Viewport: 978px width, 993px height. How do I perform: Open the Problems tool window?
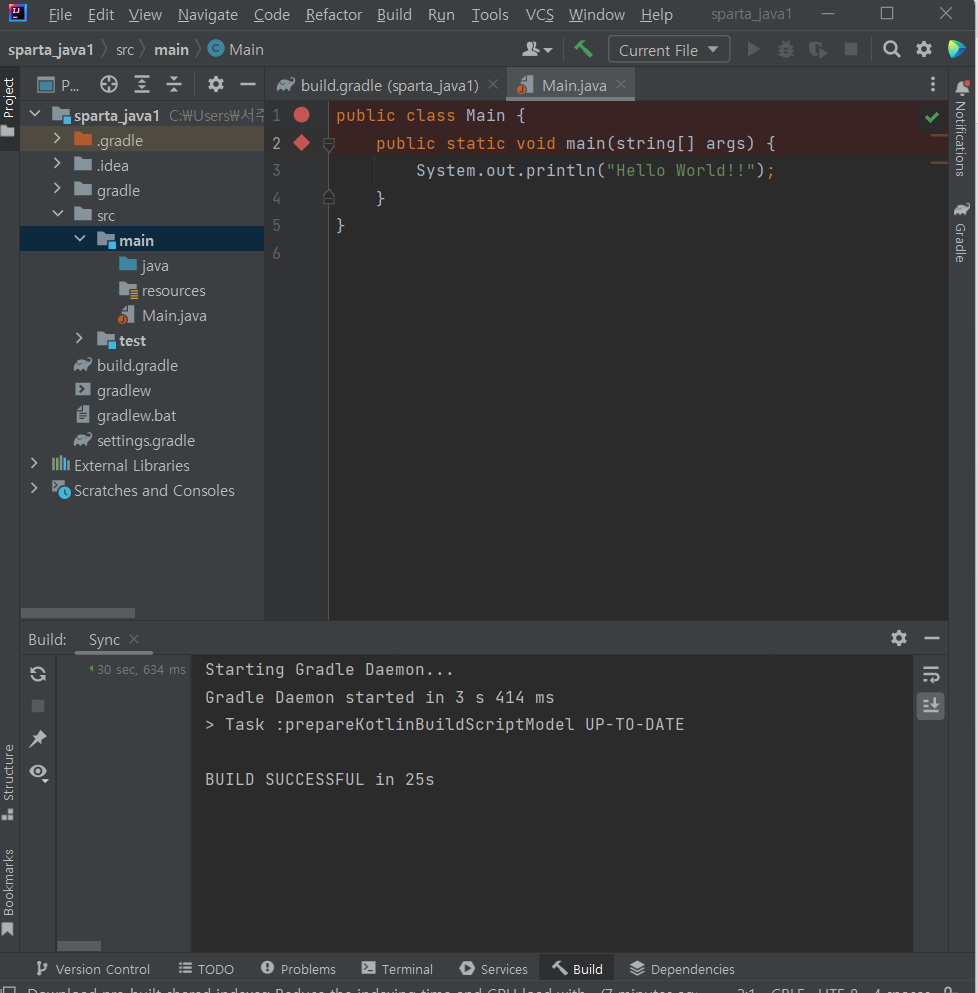click(x=298, y=969)
